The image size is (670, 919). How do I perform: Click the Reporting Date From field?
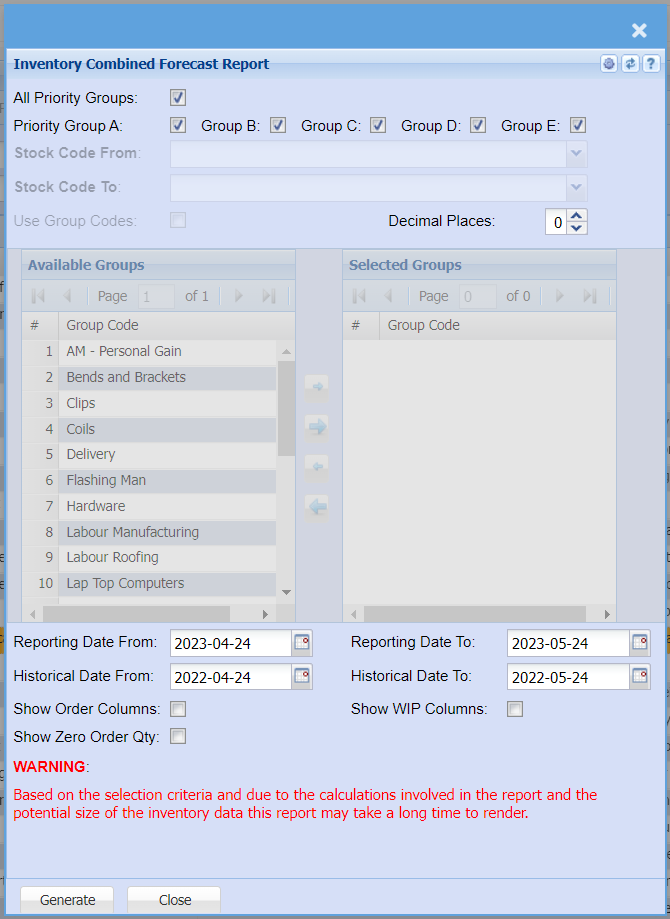231,643
